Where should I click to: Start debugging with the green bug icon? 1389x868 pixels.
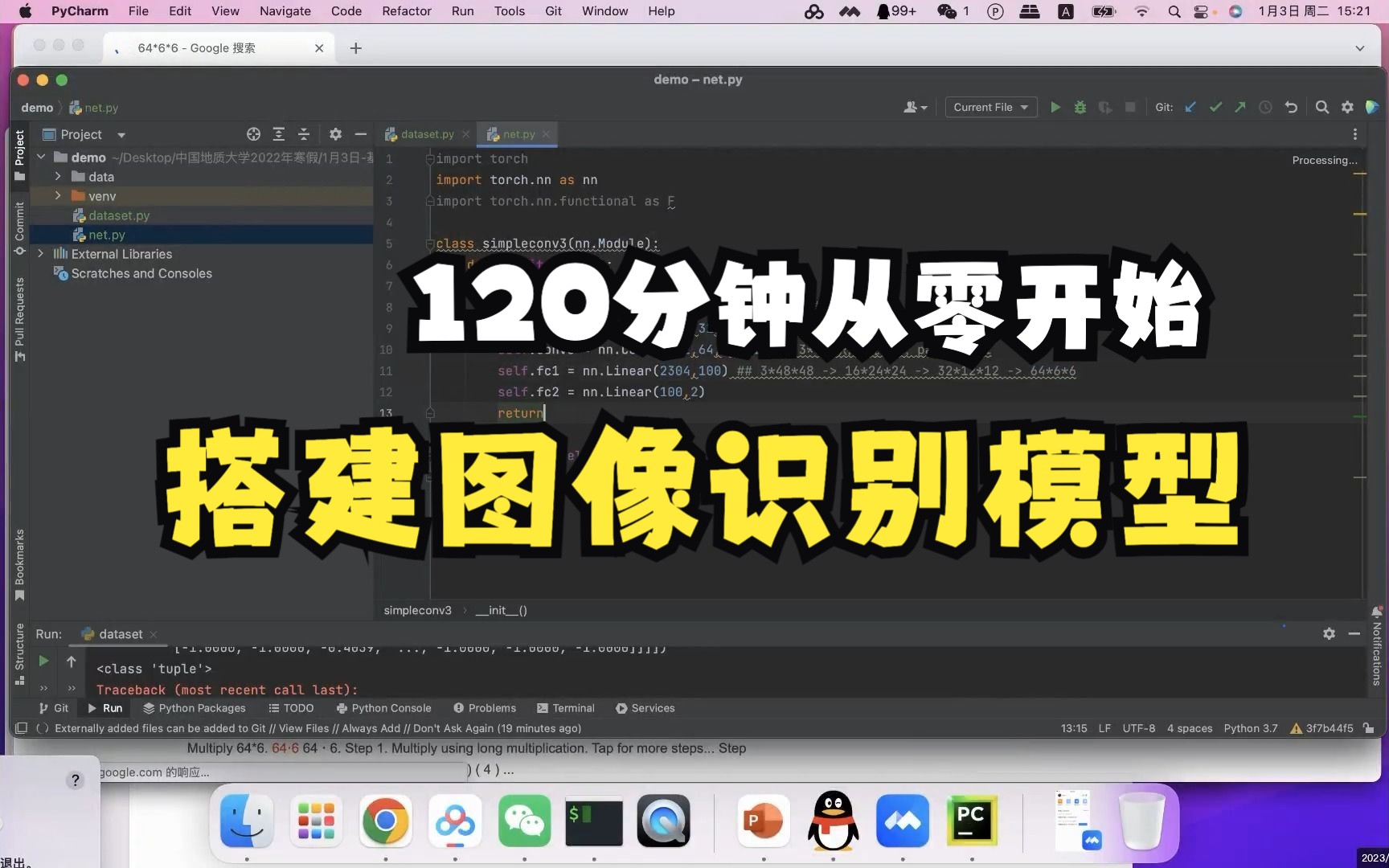[1080, 107]
